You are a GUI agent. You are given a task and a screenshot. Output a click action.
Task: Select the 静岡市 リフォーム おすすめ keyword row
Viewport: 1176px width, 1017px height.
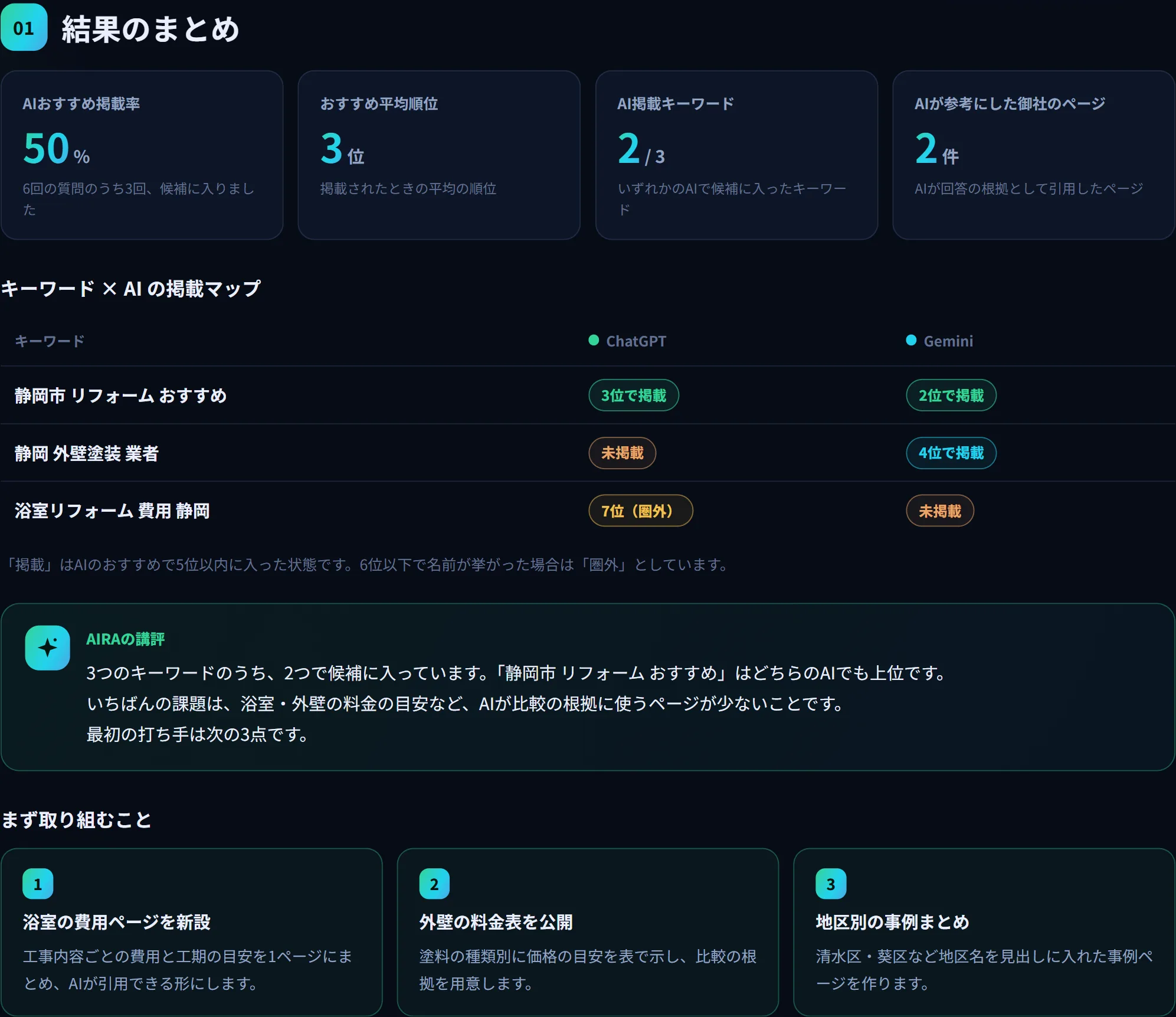point(588,395)
